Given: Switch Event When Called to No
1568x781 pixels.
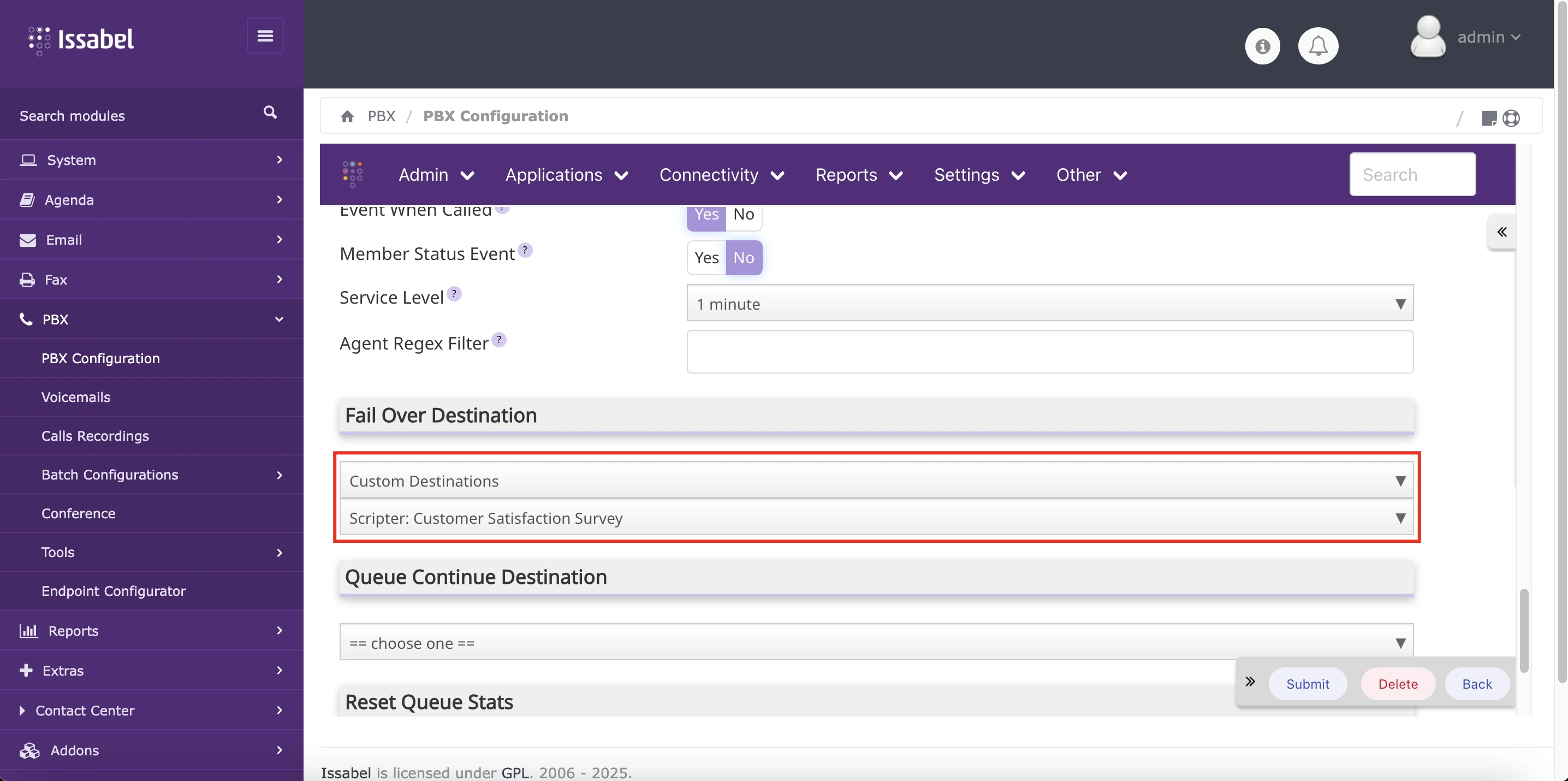Looking at the screenshot, I should 744,214.
